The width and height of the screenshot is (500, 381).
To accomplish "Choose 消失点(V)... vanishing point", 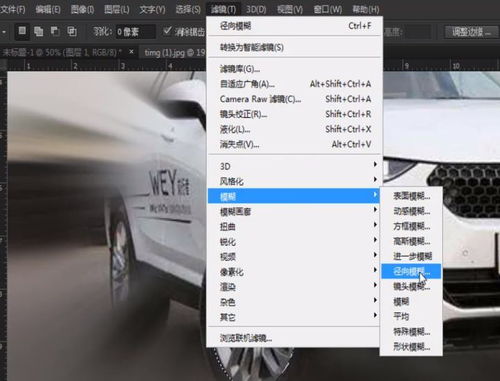I will coord(294,144).
